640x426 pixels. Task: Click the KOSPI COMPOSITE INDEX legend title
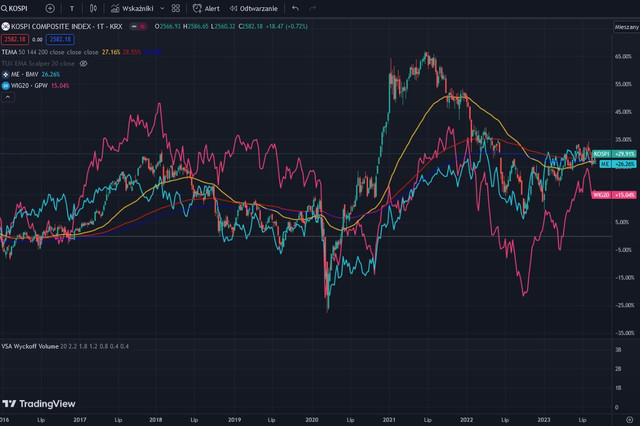[x=67, y=27]
